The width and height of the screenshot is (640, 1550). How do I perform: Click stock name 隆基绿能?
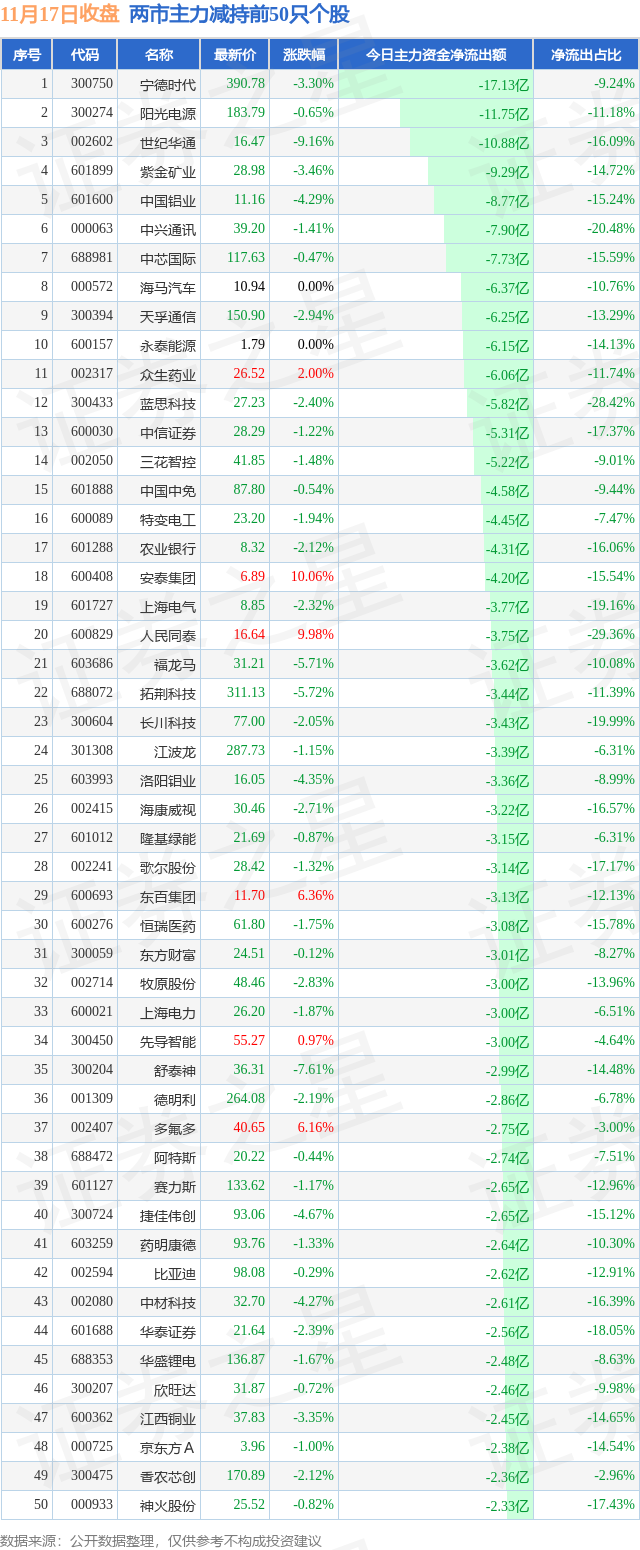168,838
